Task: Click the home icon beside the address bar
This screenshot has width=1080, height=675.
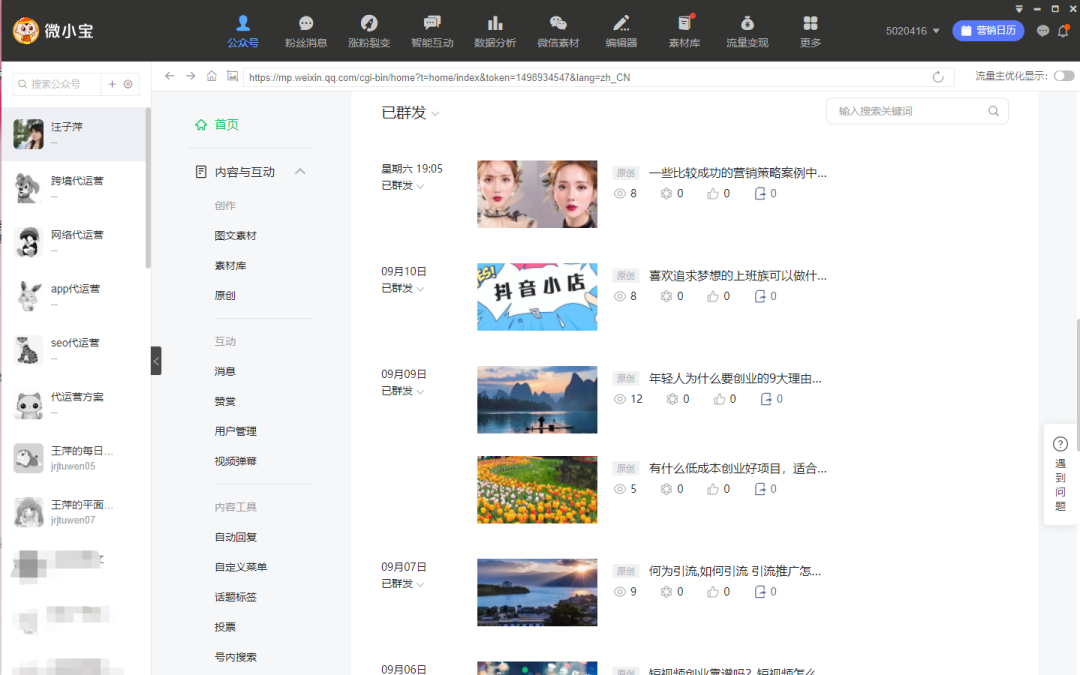Action: point(211,76)
